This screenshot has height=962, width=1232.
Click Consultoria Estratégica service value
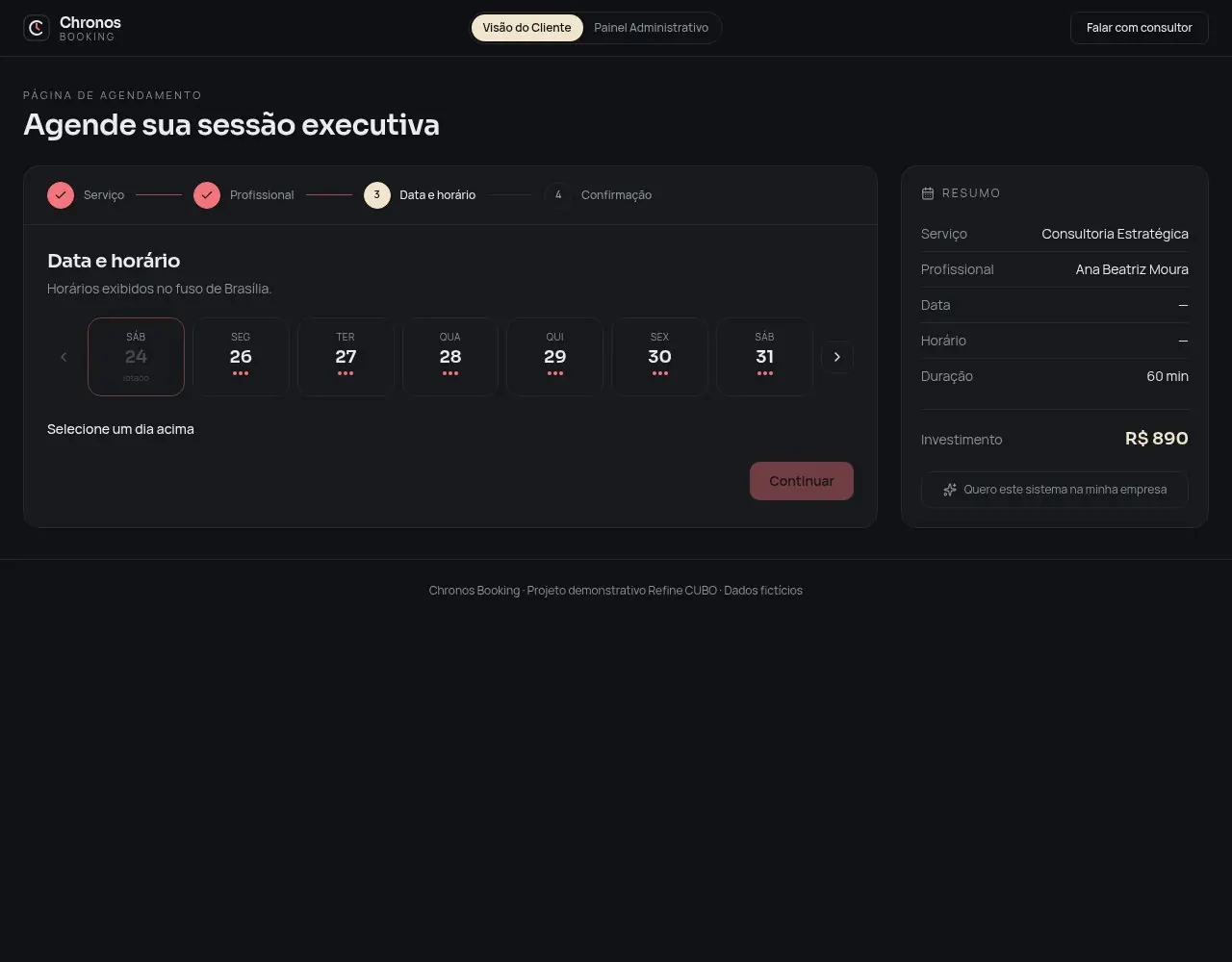(1115, 234)
